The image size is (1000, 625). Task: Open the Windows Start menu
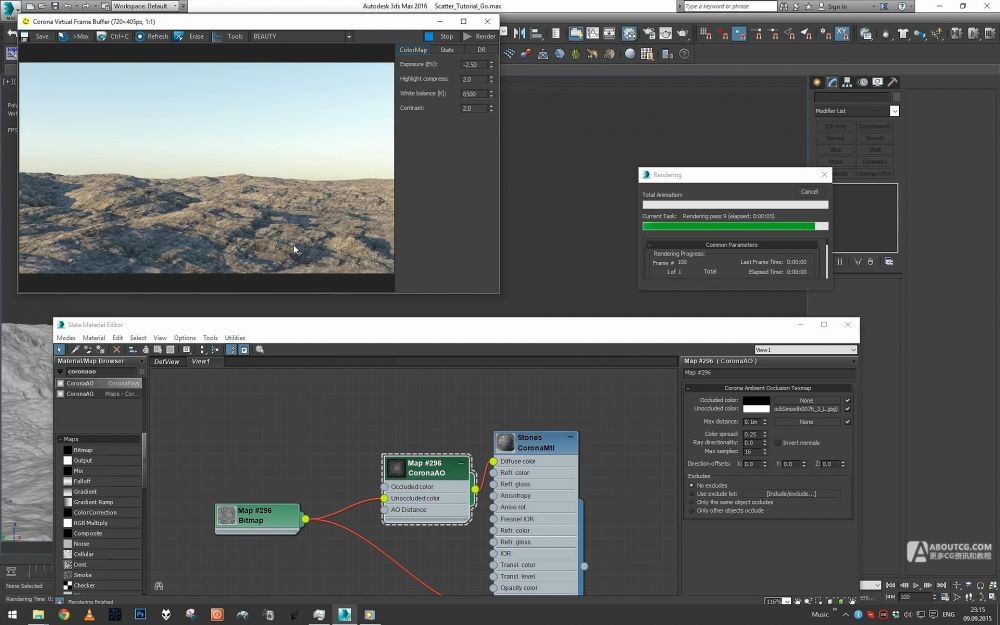[12, 615]
